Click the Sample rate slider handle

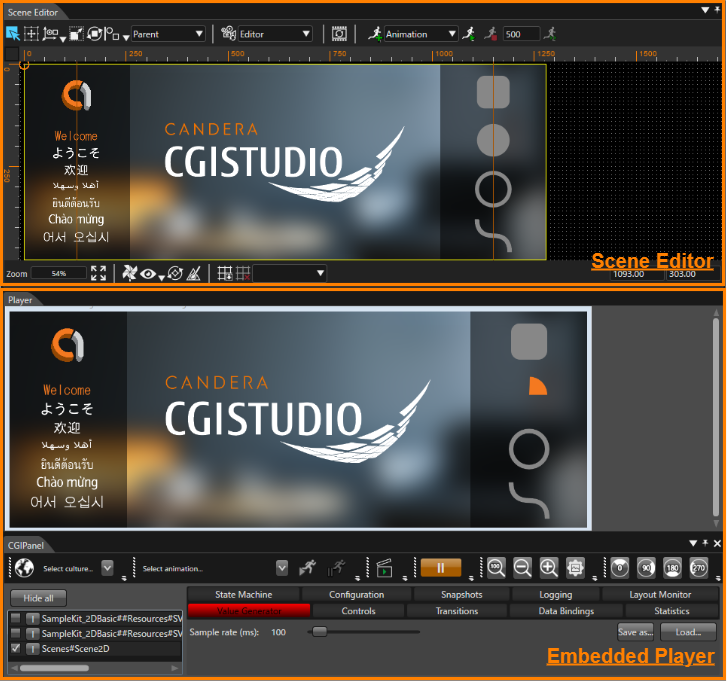click(x=319, y=631)
